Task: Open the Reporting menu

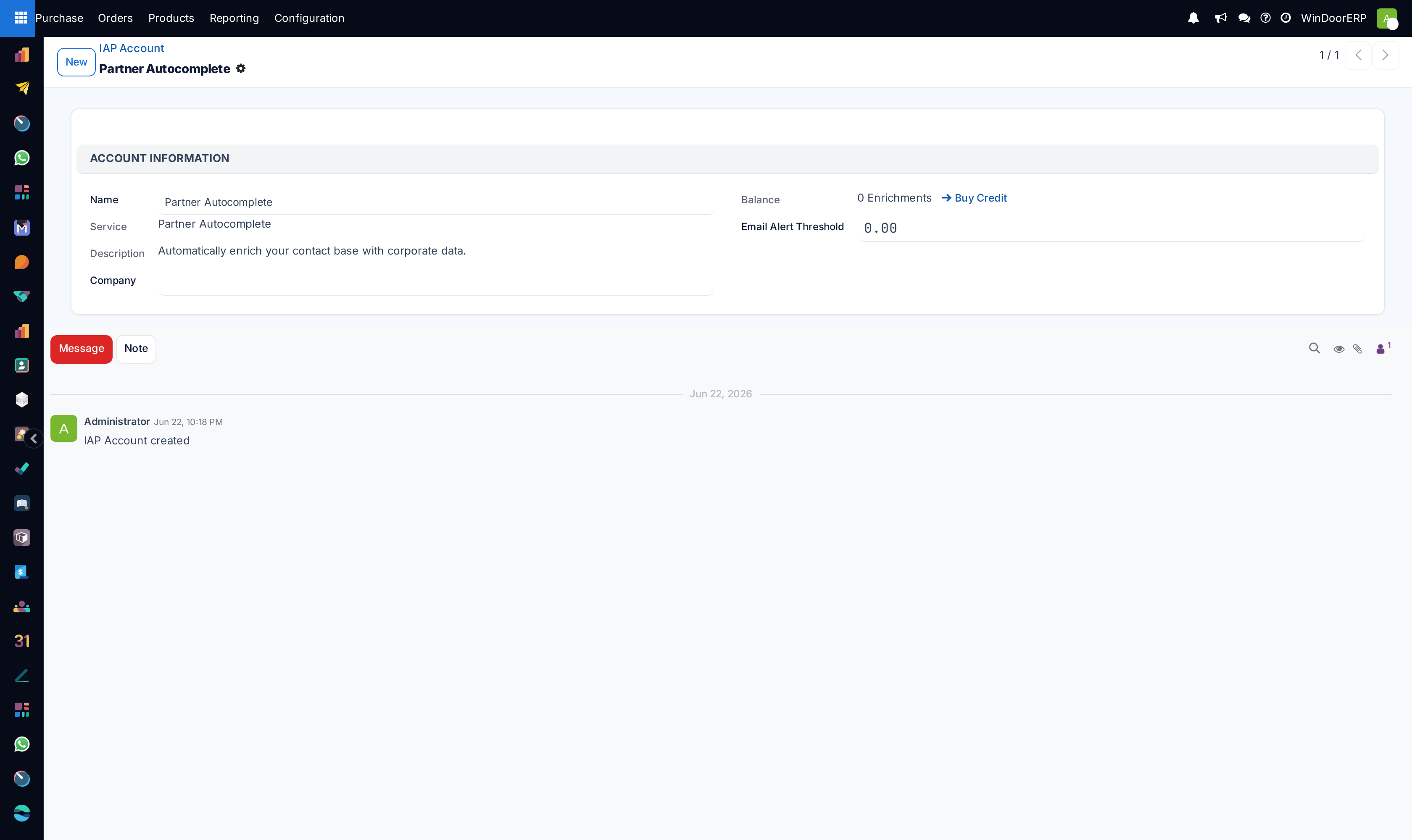Action: [x=234, y=18]
